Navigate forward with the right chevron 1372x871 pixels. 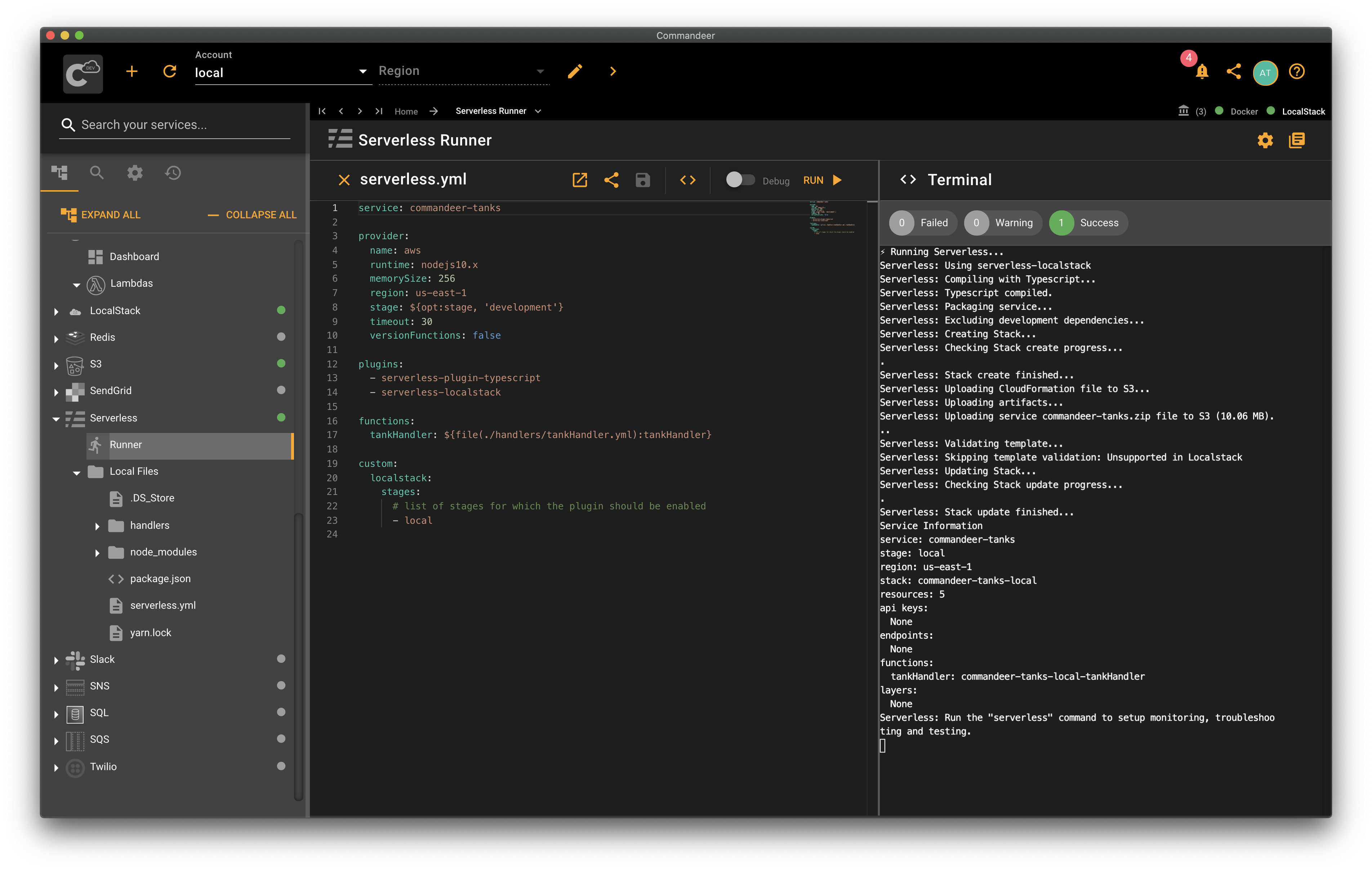click(360, 111)
